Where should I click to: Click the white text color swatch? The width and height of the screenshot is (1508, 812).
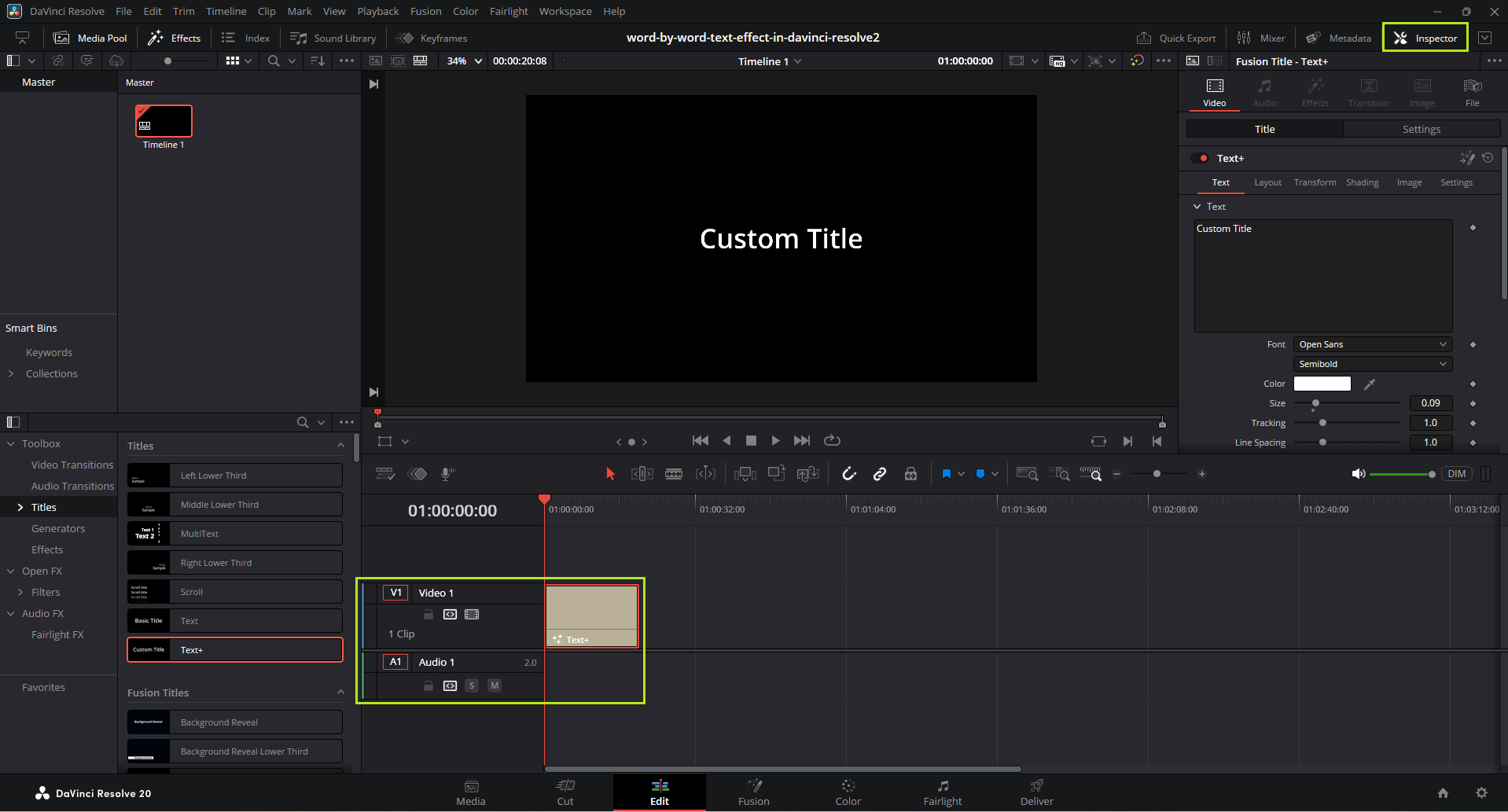pos(1322,384)
